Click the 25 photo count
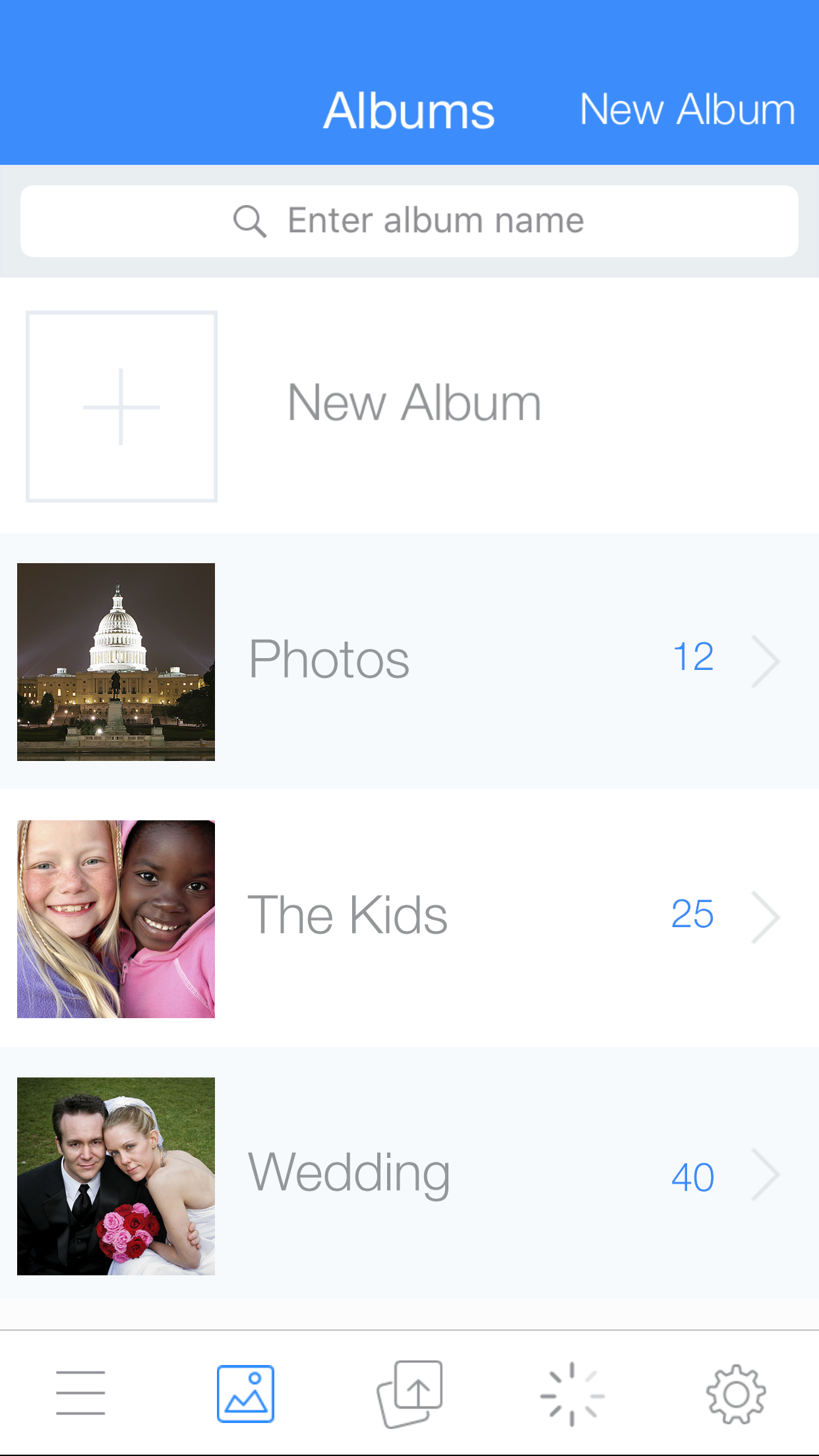Image resolution: width=819 pixels, height=1456 pixels. click(x=692, y=915)
